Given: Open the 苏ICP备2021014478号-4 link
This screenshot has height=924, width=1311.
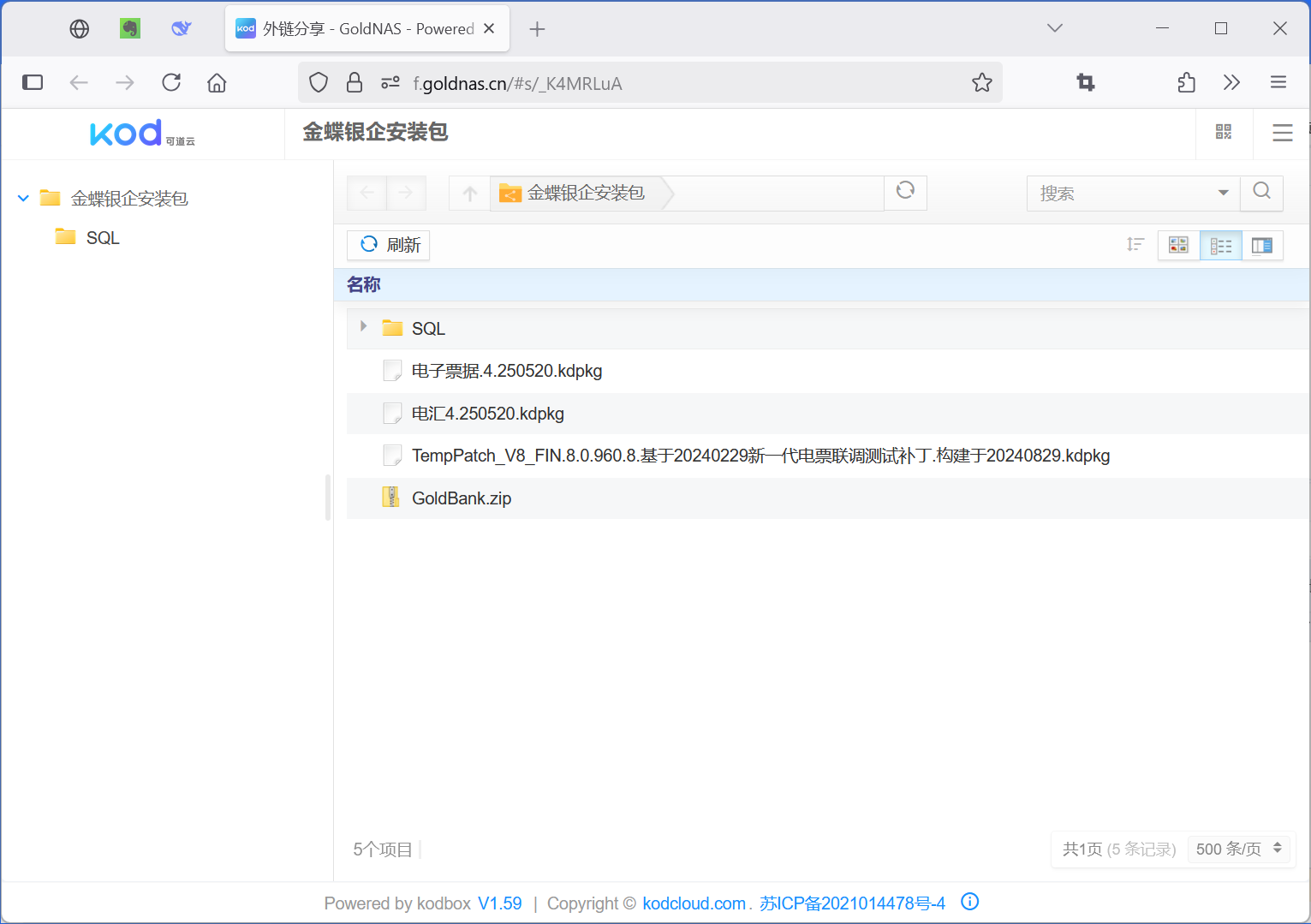Looking at the screenshot, I should point(852,903).
